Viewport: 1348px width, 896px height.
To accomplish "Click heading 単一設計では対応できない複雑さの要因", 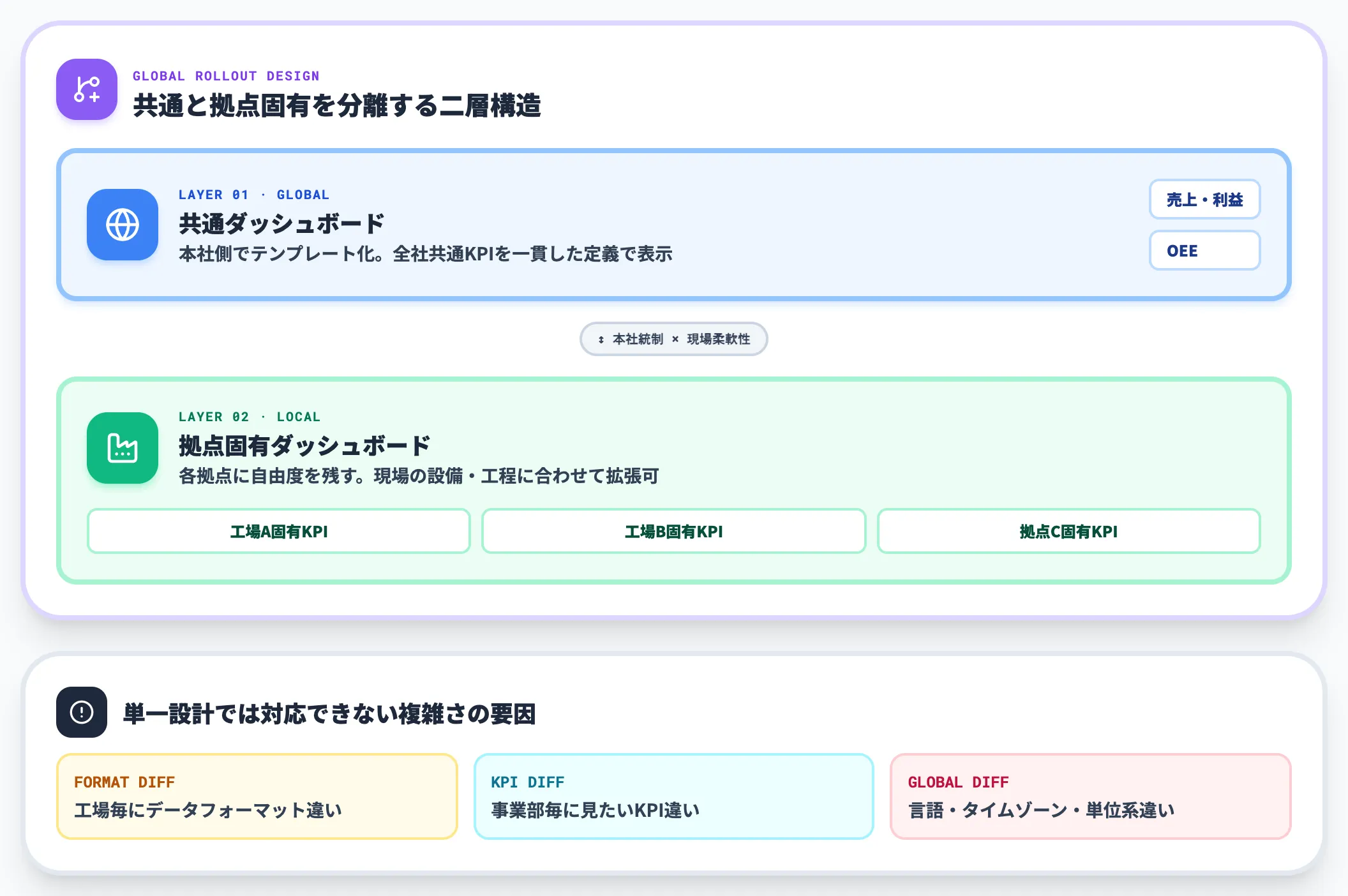I will click(329, 713).
